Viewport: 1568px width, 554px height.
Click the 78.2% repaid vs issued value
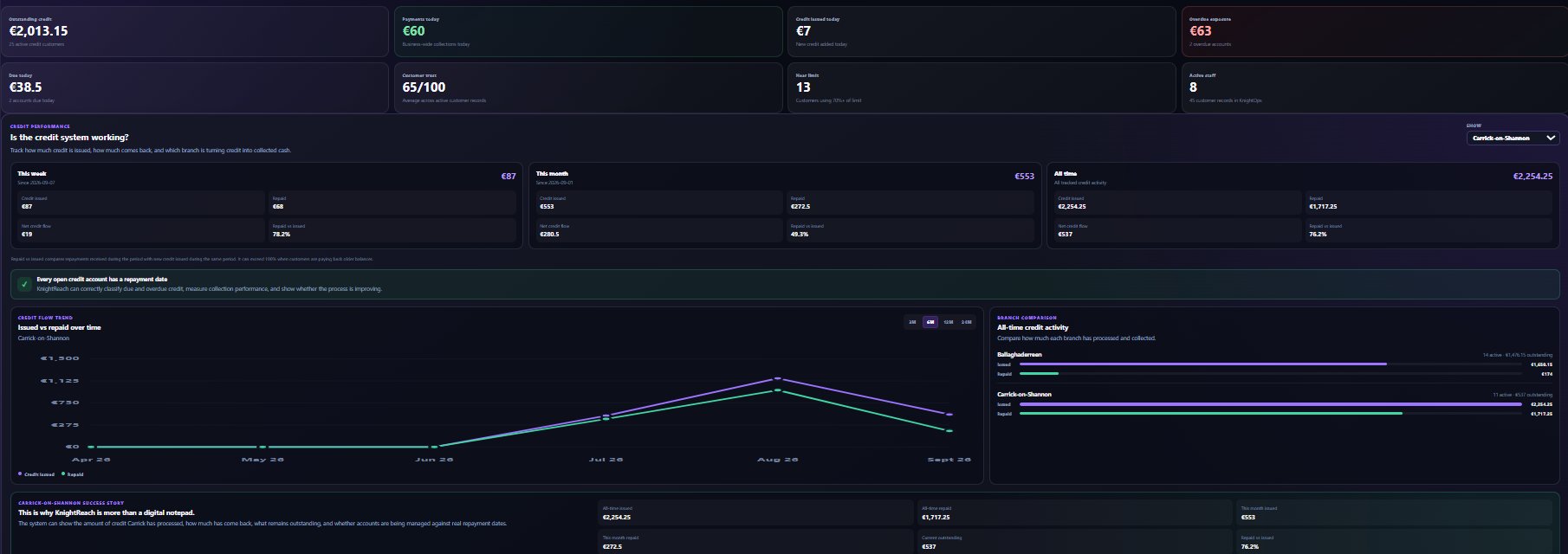[x=282, y=235]
